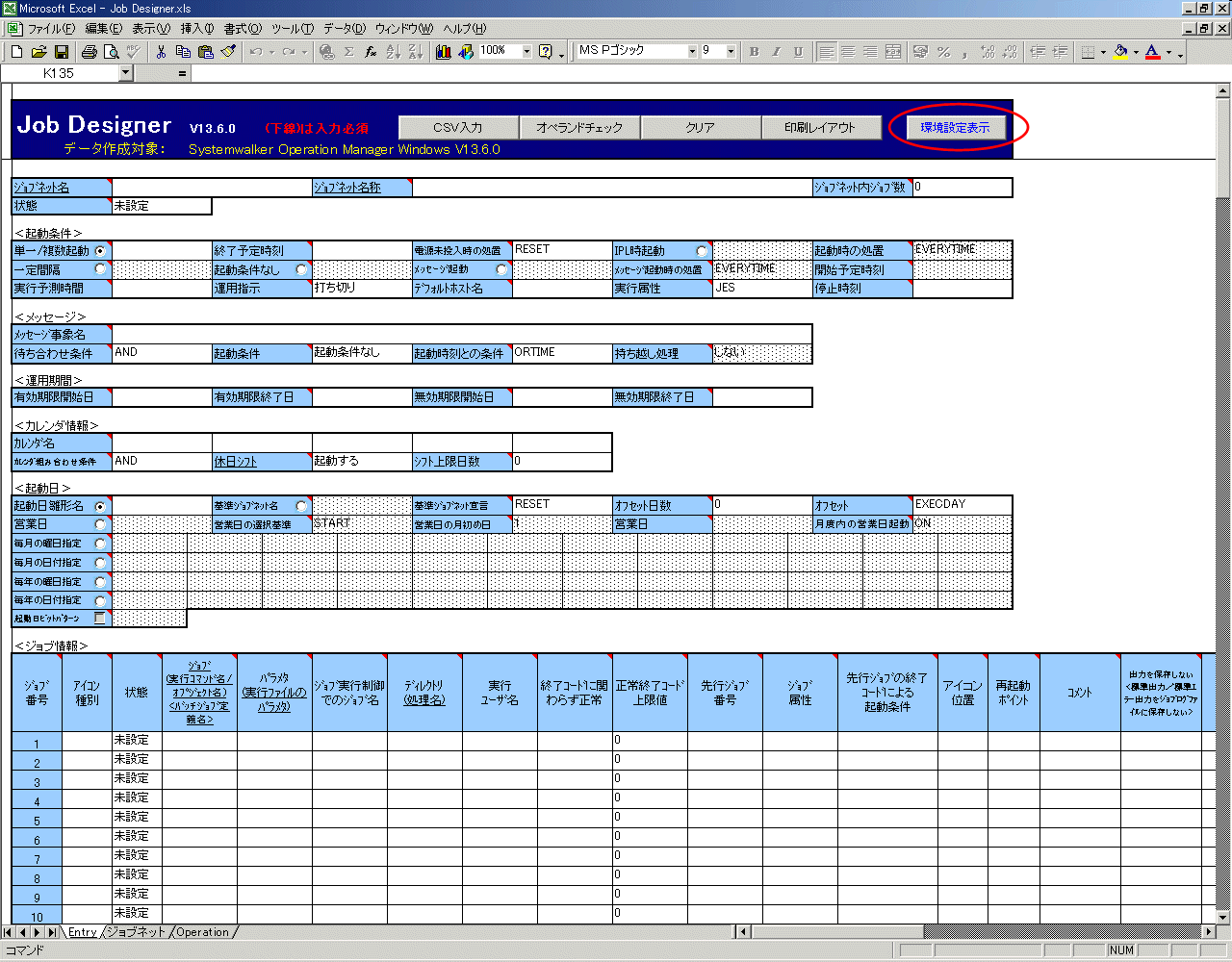Click the 環境設定表示 button
1232x962 pixels.
(x=955, y=127)
